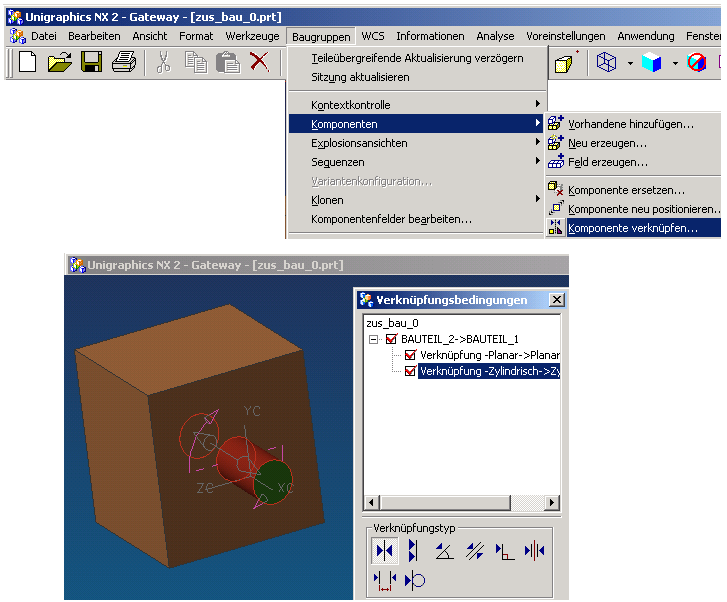Viewport: 727px width, 602px height.
Task: Open the Datei menu
Action: (x=44, y=36)
